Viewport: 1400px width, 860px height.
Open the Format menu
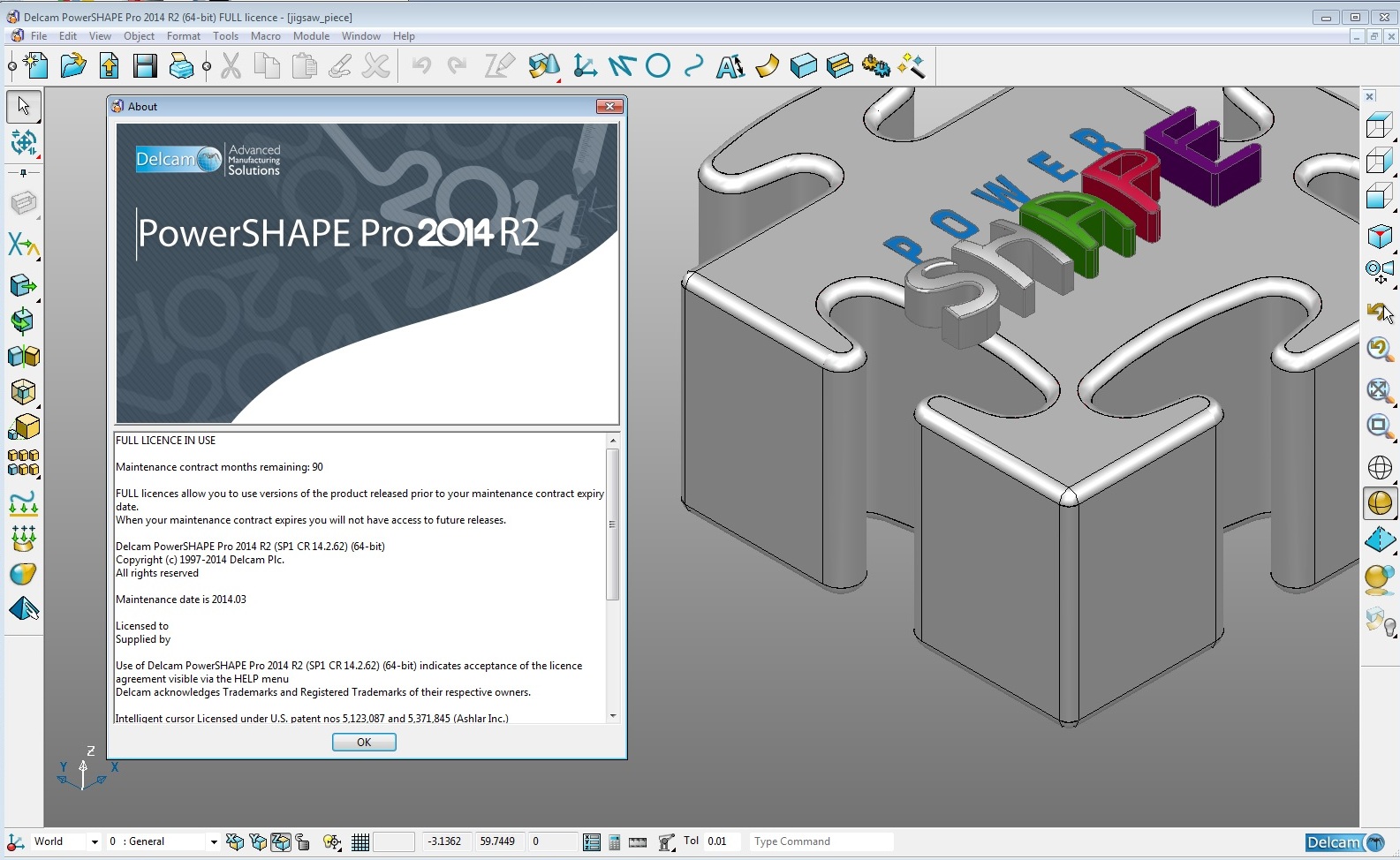[x=184, y=36]
